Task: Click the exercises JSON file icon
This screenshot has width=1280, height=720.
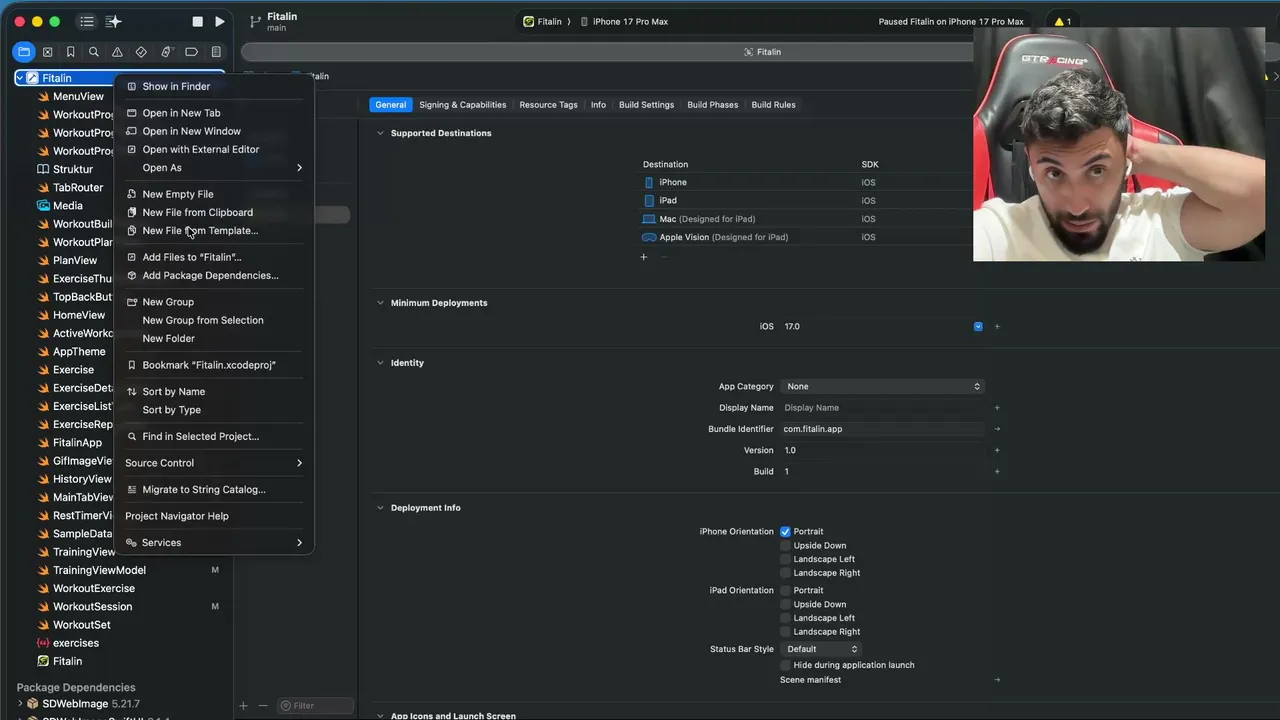Action: click(x=43, y=643)
